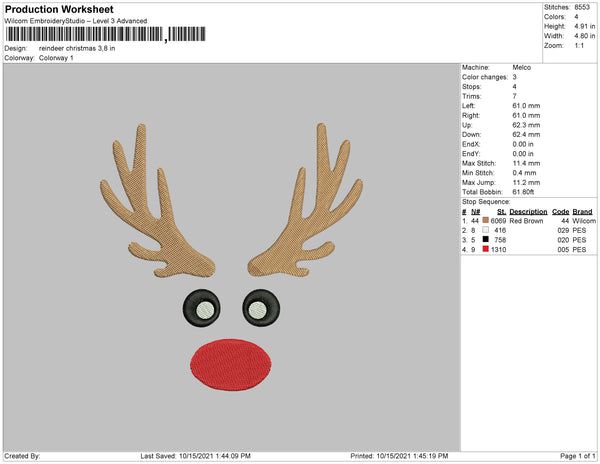Click the Total Bobbin value '61.80ft'
Image resolution: width=600 pixels, height=464 pixels.
[x=523, y=192]
